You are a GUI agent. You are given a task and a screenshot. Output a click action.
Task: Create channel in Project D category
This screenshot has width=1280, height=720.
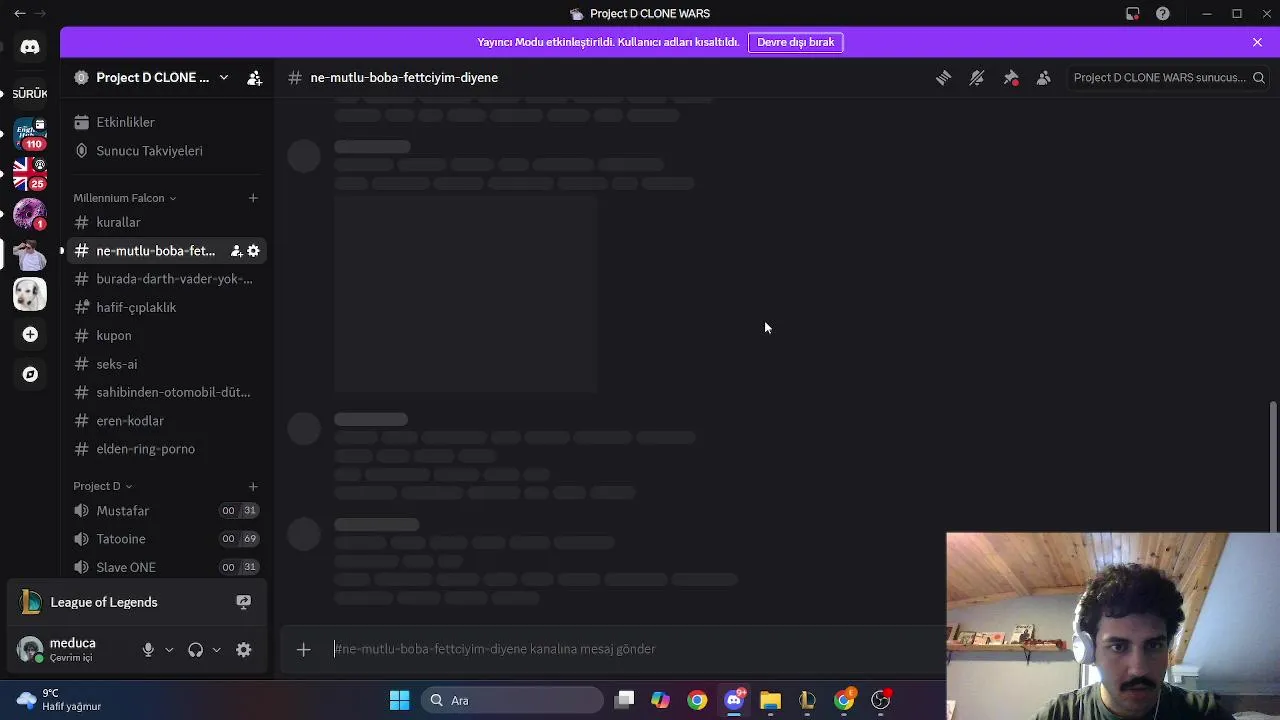click(x=253, y=486)
